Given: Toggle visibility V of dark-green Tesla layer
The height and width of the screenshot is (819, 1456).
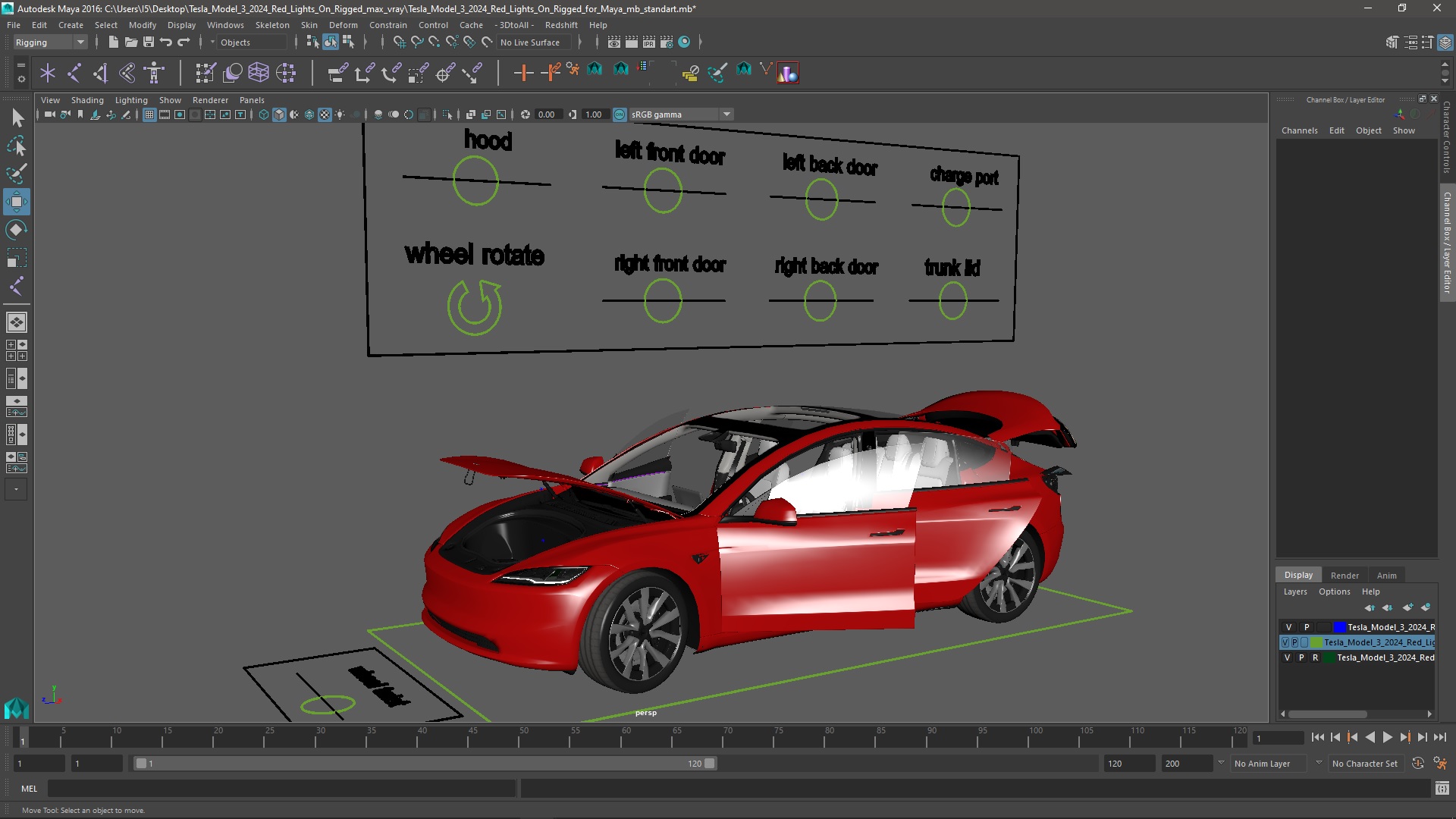Looking at the screenshot, I should click(1288, 657).
